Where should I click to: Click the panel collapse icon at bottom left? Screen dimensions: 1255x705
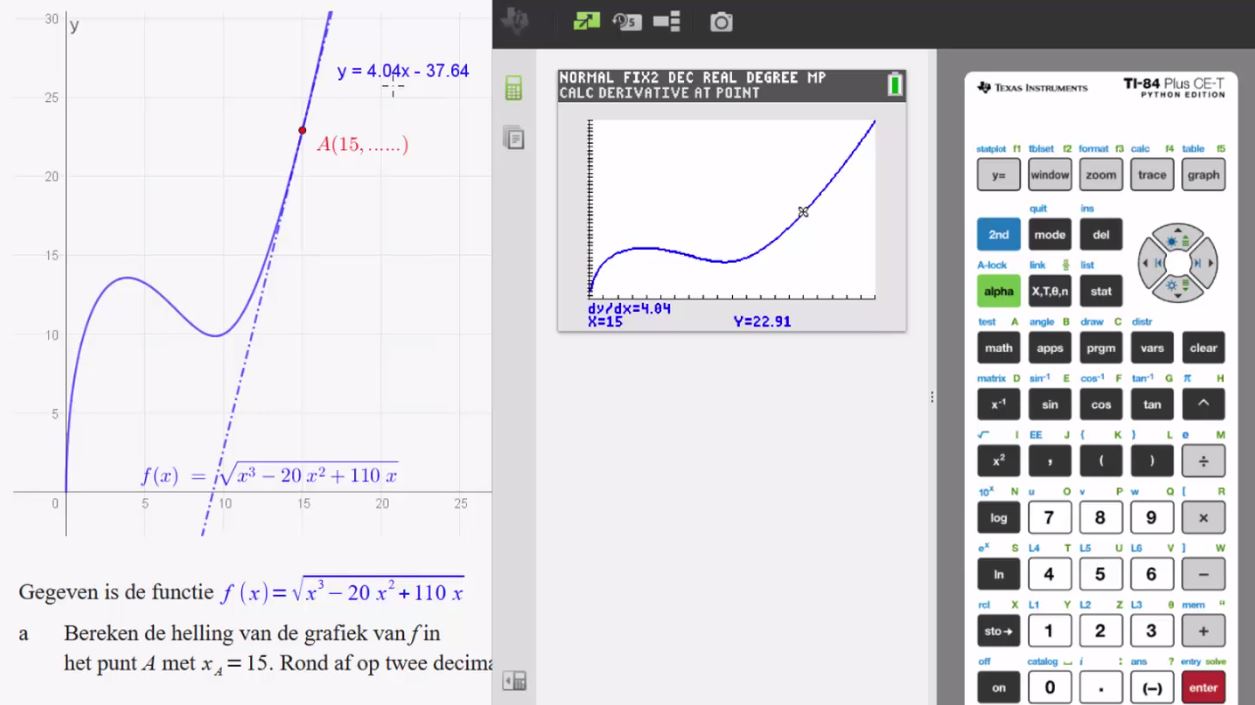[x=514, y=682]
